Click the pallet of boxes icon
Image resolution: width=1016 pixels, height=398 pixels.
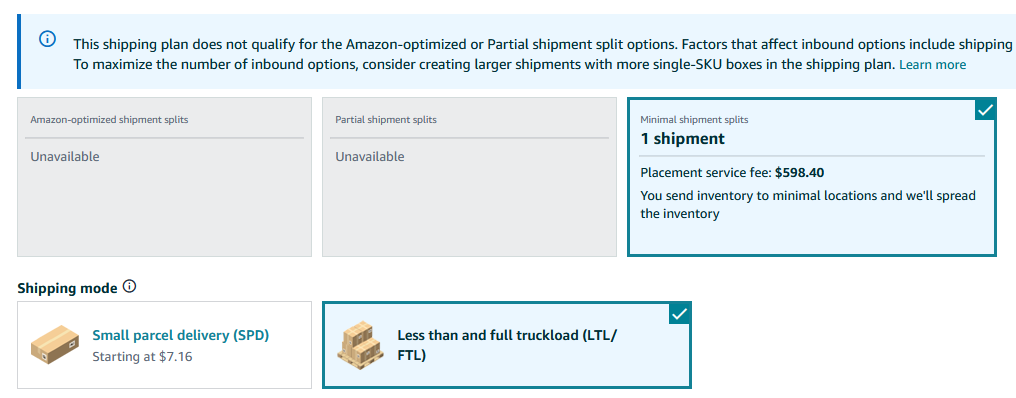[x=357, y=344]
